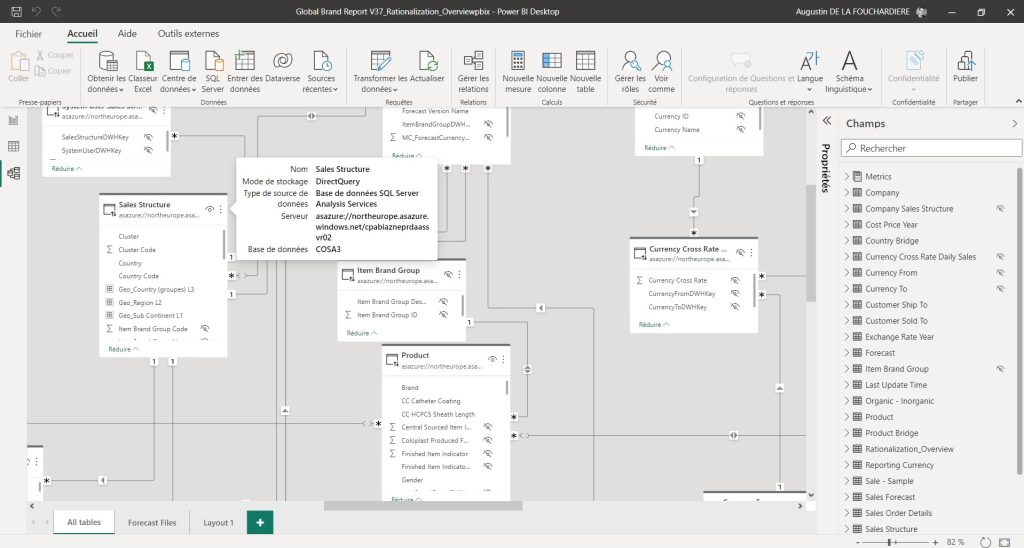This screenshot has height=548, width=1024.
Task: Expand Metrics in Champs pane
Action: click(847, 176)
